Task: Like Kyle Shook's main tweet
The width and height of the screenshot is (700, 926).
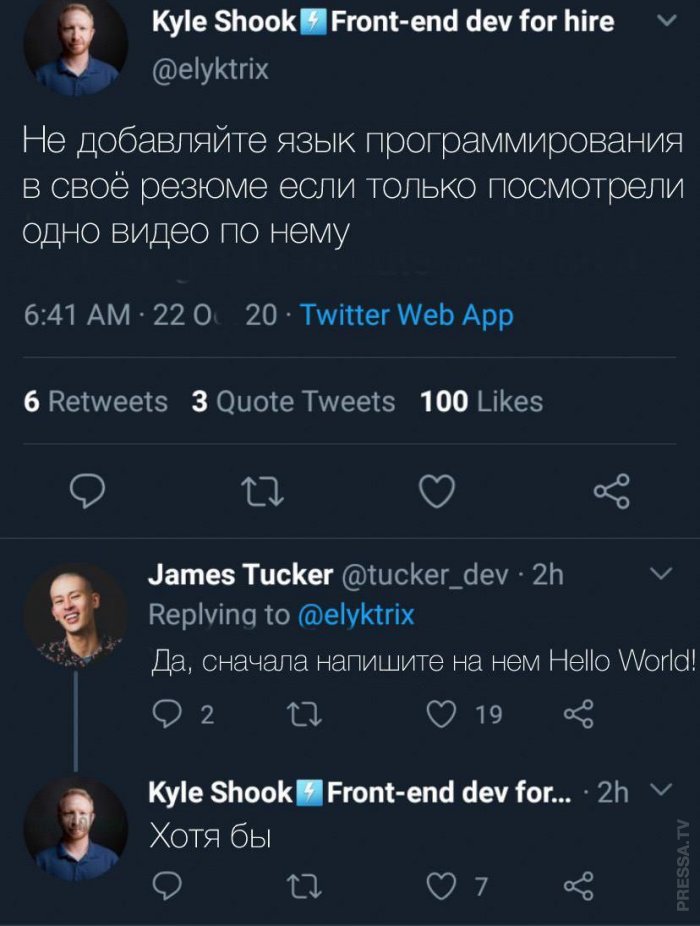Action: [436, 491]
